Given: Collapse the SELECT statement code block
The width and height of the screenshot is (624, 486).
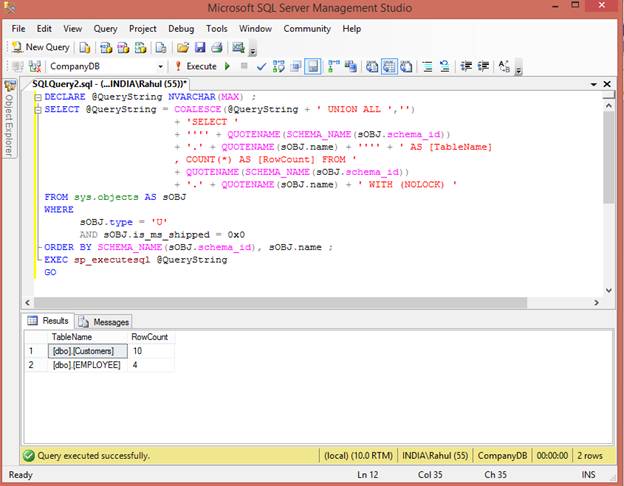Looking at the screenshot, I should pos(37,110).
